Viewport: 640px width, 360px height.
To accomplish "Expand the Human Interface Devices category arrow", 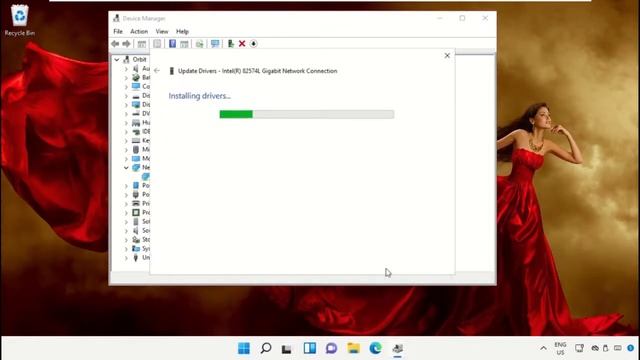I will click(126, 123).
